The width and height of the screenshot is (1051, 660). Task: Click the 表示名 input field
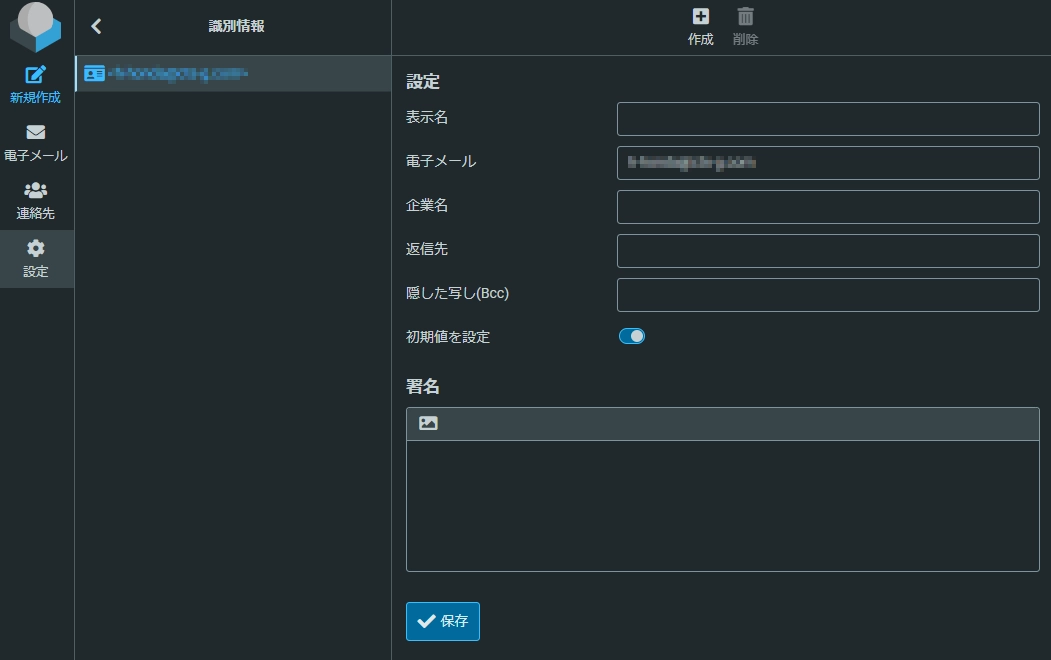[828, 118]
